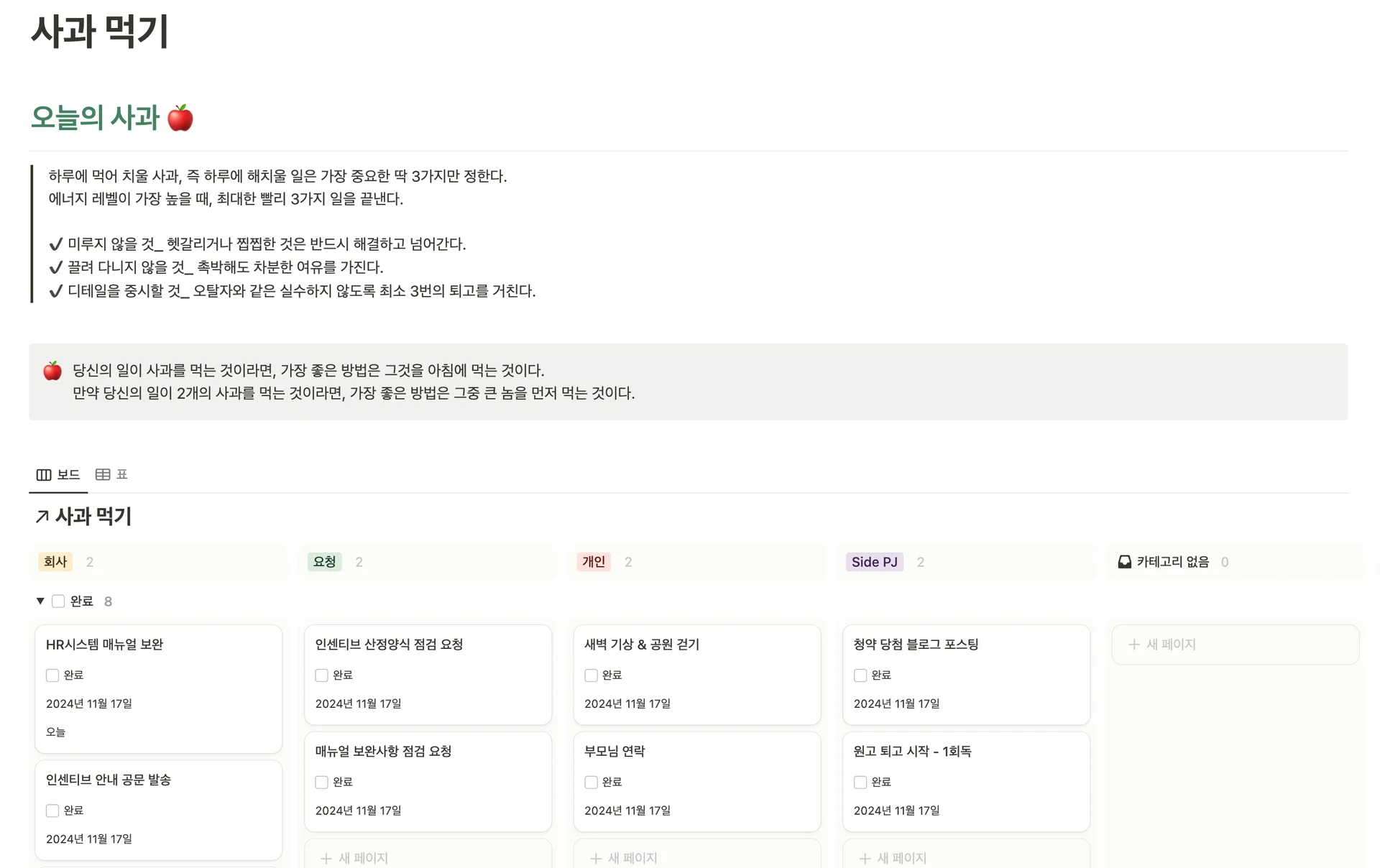This screenshot has width=1380, height=868.
Task: Click the plus icon on 새 페이지 under 요청
Action: (x=326, y=858)
